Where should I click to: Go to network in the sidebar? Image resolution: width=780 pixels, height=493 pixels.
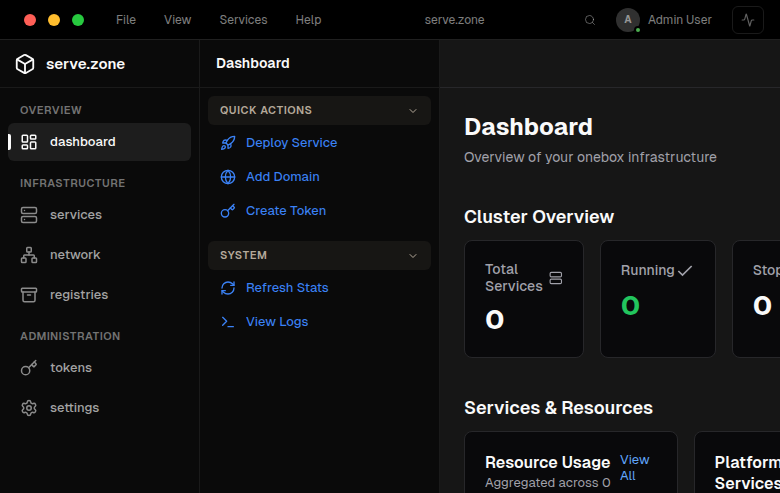[75, 255]
